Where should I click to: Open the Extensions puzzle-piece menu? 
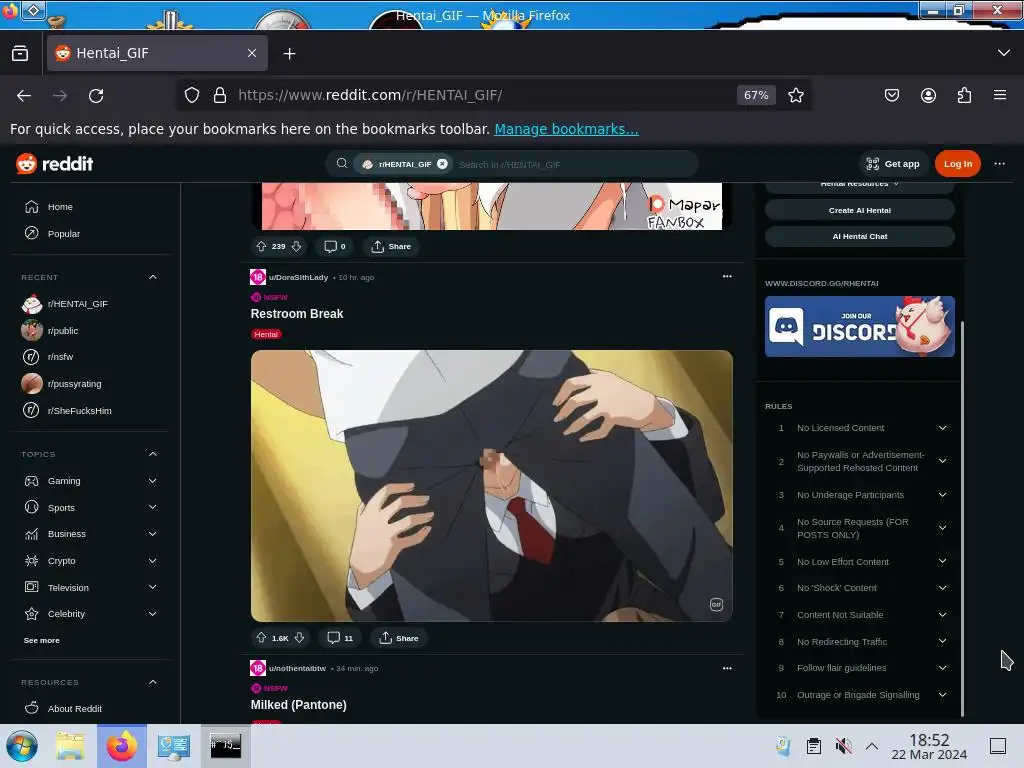[964, 95]
